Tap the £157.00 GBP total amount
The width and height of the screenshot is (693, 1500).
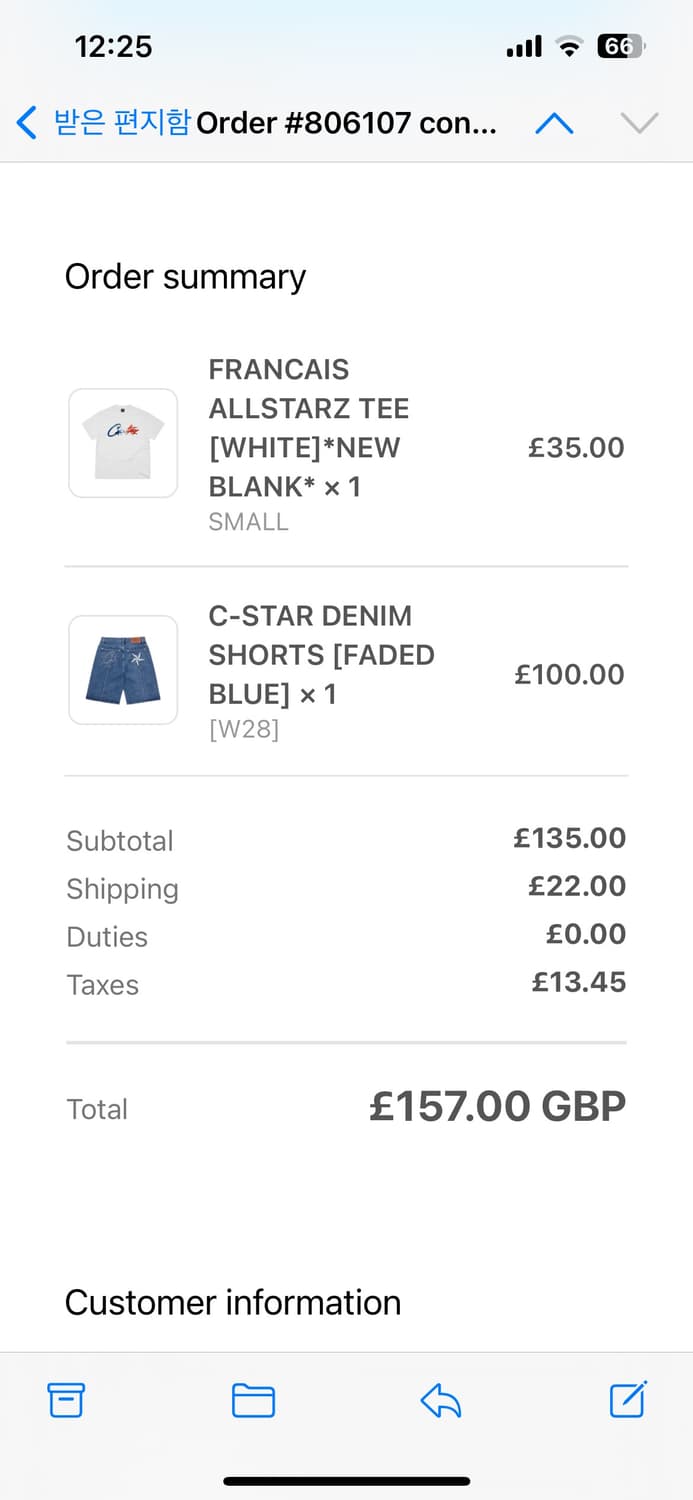click(x=497, y=1106)
